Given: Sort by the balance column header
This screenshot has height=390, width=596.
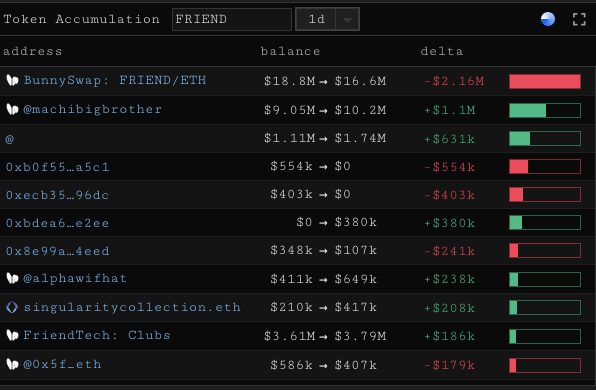Looking at the screenshot, I should click(290, 51).
